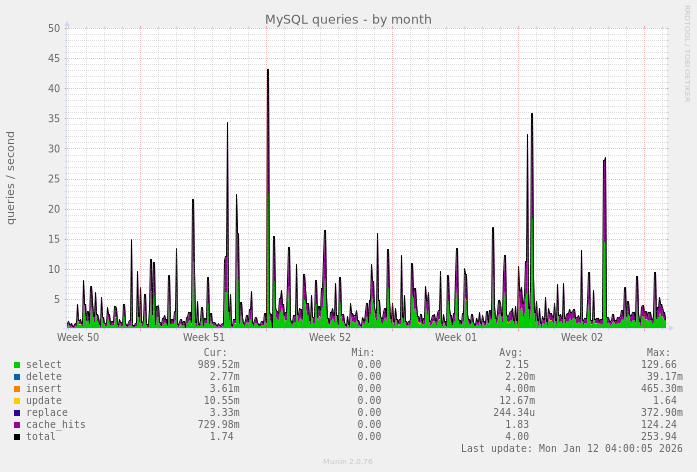
Task: Click total max value 253.94
Action: (x=658, y=436)
